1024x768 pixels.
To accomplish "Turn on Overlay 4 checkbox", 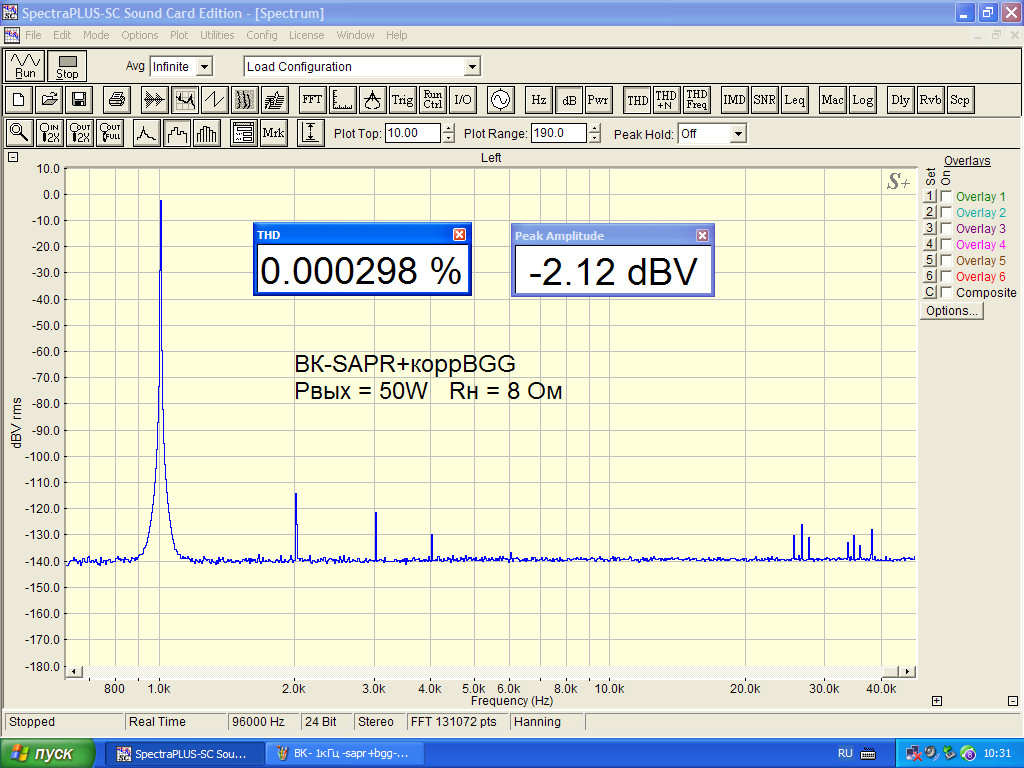I will pyautogui.click(x=946, y=245).
